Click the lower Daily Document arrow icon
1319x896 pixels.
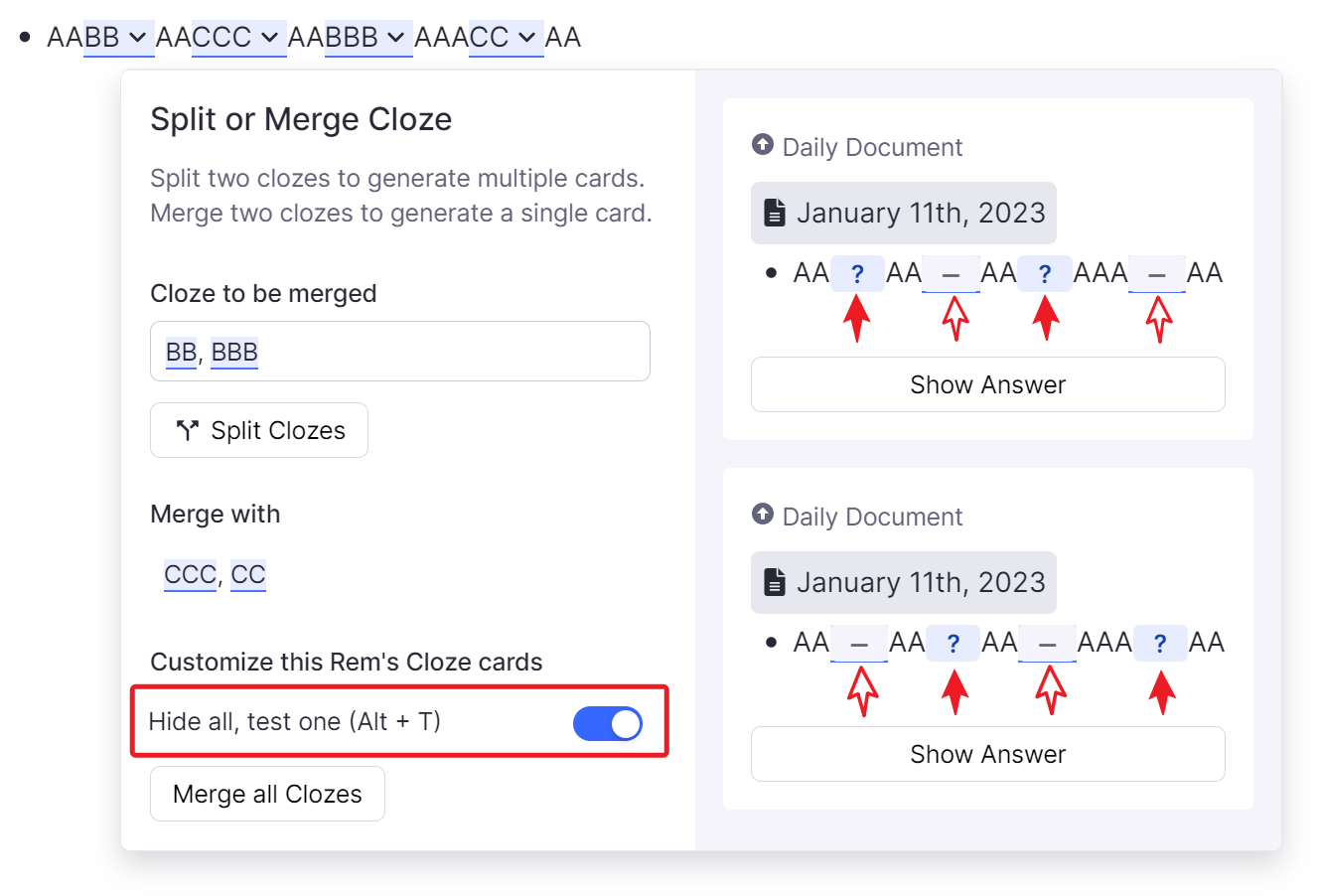[x=763, y=515]
